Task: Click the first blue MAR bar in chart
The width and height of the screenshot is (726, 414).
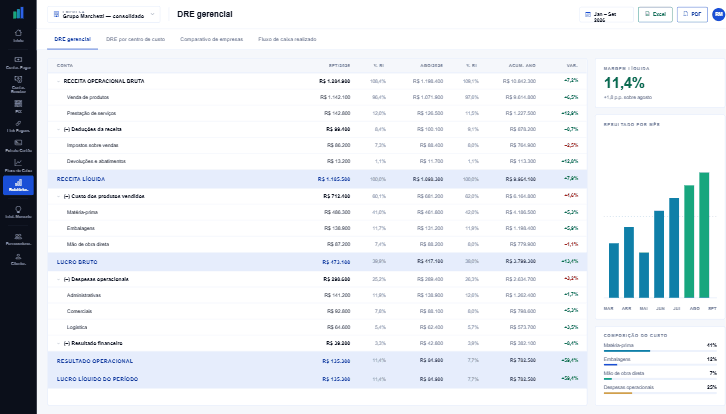Action: point(613,270)
